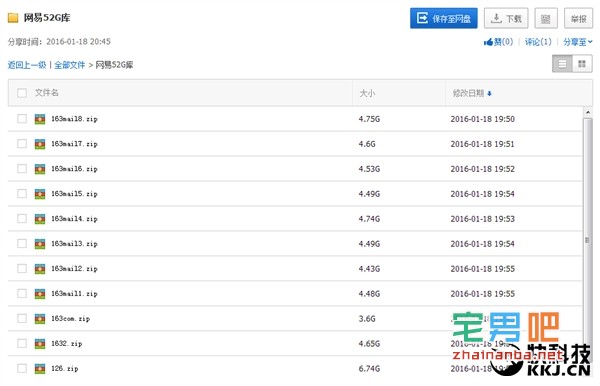600x386 pixels.
Task: Check the box for 163com.zip
Action: [22, 318]
